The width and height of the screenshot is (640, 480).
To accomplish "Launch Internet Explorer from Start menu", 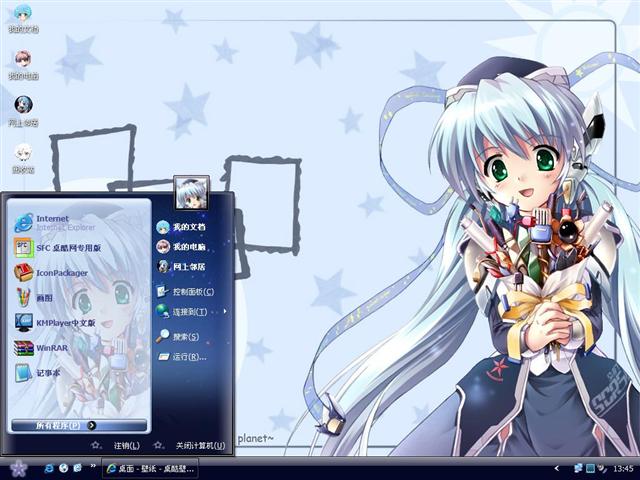I will (55, 223).
